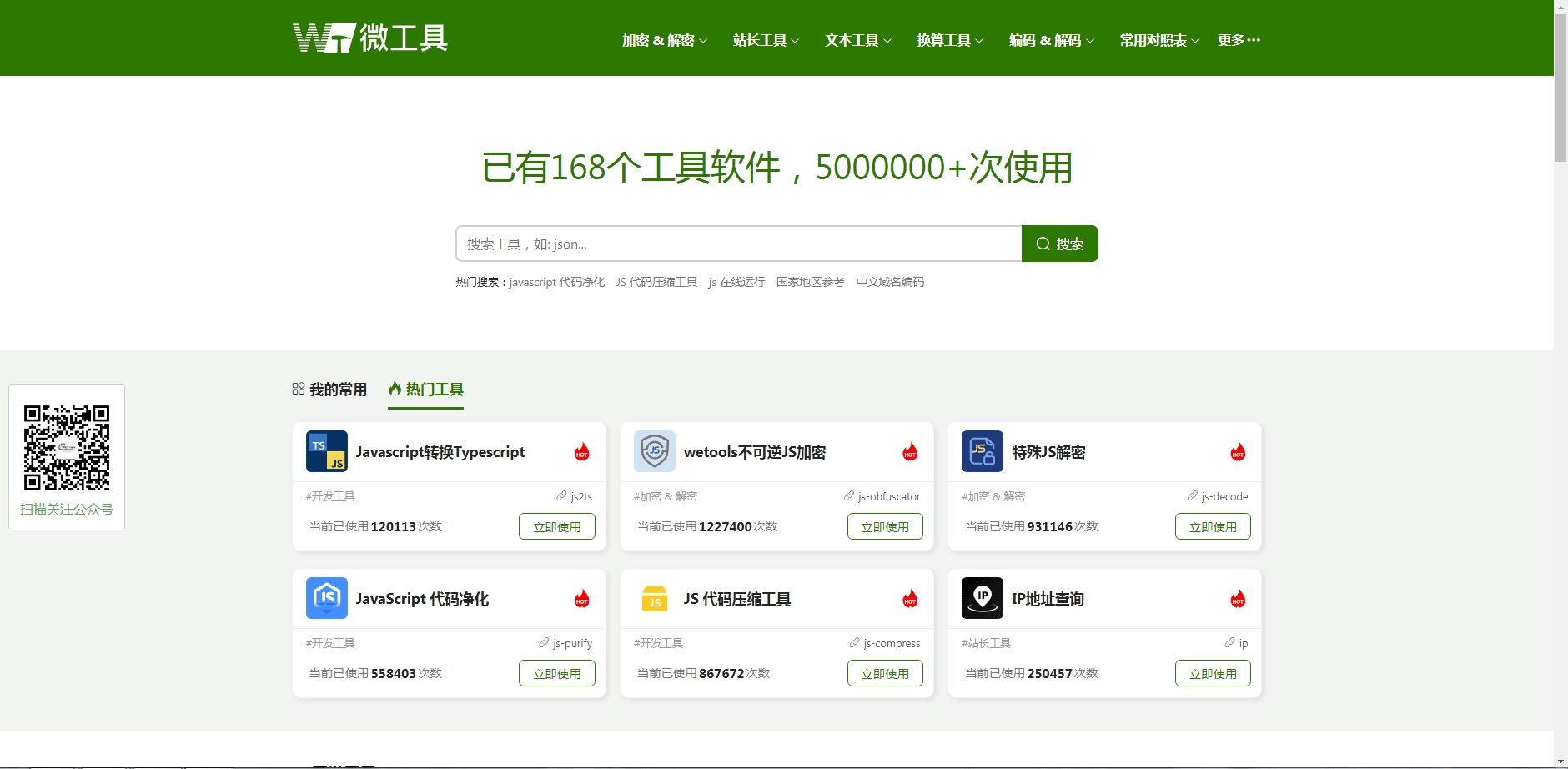Click hot flame icon on Javascript转换Typescript card
Viewport: 1568px width, 769px height.
click(x=582, y=451)
